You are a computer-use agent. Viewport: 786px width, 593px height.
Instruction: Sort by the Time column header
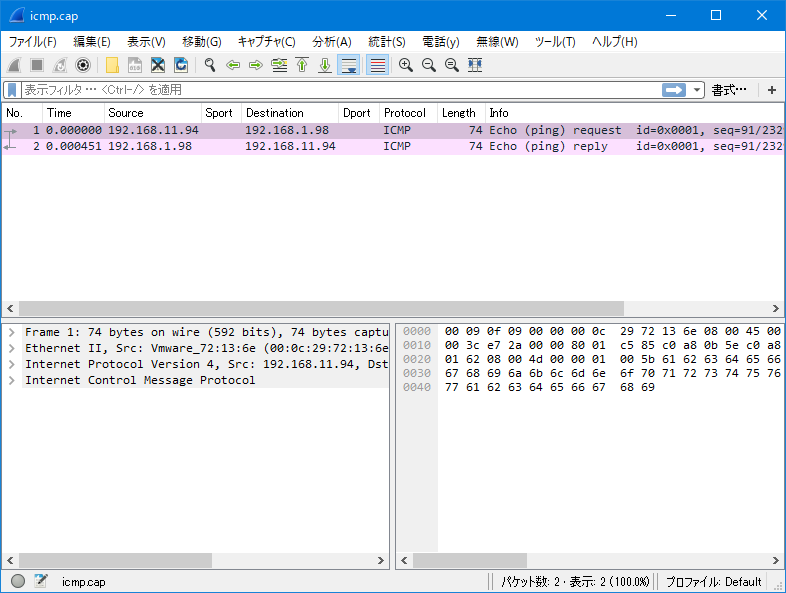click(73, 113)
